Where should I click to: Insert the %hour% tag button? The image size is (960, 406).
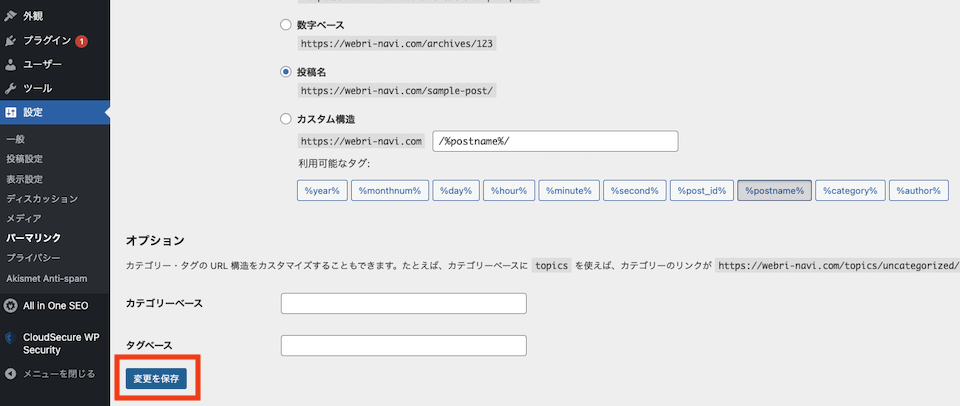point(509,190)
